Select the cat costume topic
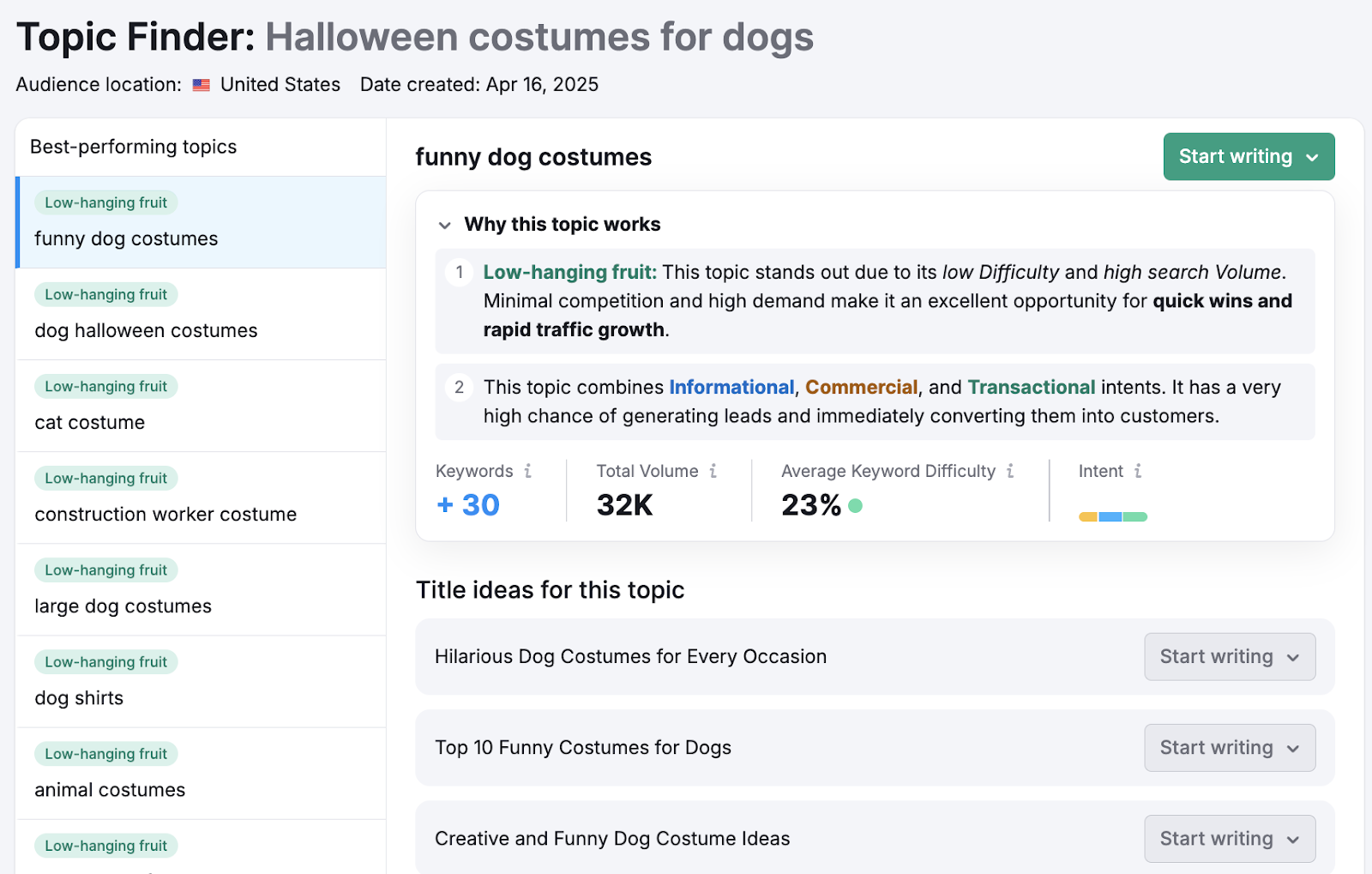The width and height of the screenshot is (1372, 874). (202, 406)
